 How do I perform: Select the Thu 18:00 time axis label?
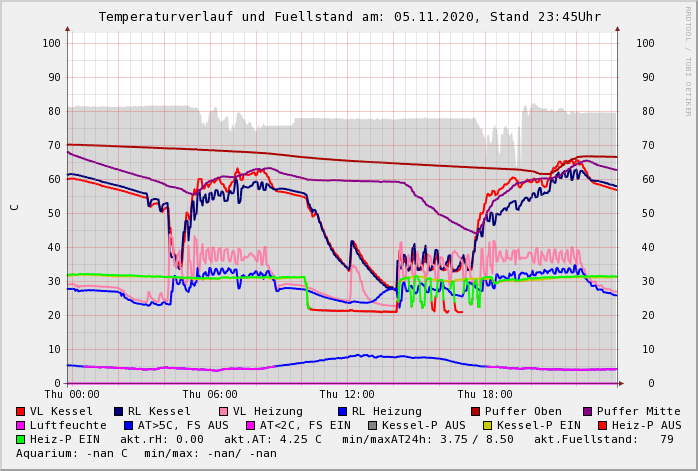point(484,395)
